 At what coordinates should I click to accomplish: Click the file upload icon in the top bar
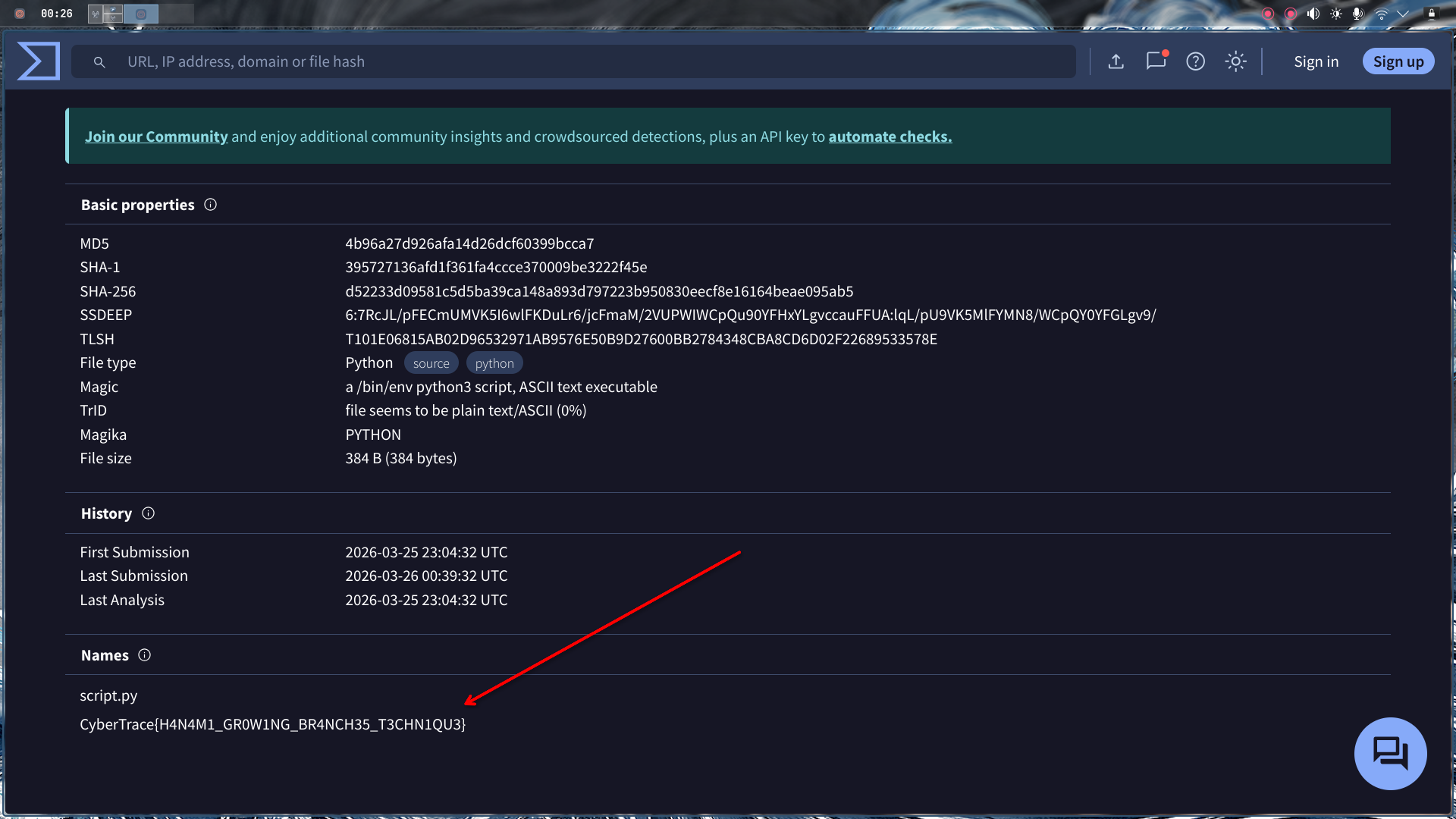[x=1116, y=61]
